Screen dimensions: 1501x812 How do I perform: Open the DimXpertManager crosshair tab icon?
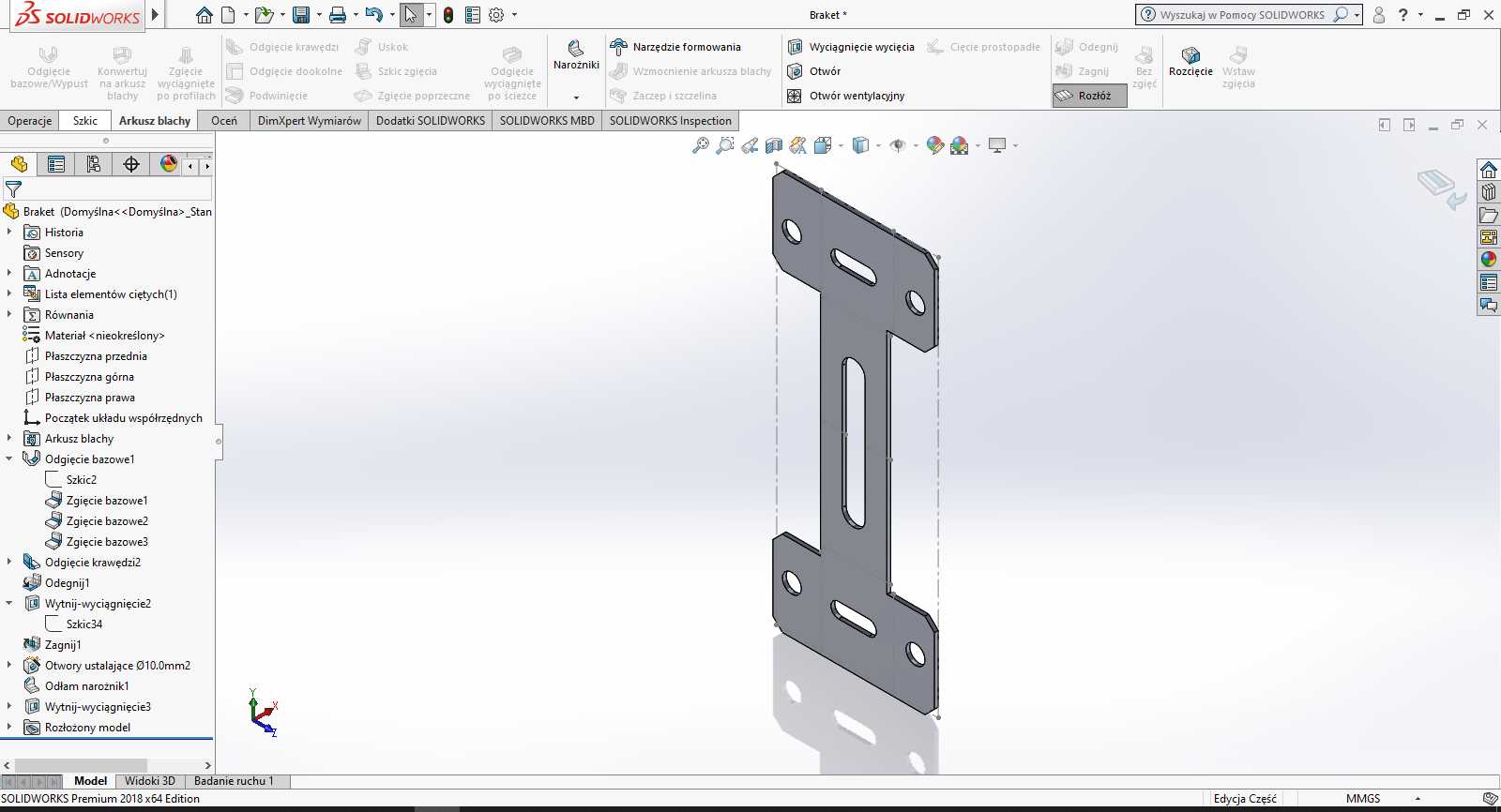(131, 164)
